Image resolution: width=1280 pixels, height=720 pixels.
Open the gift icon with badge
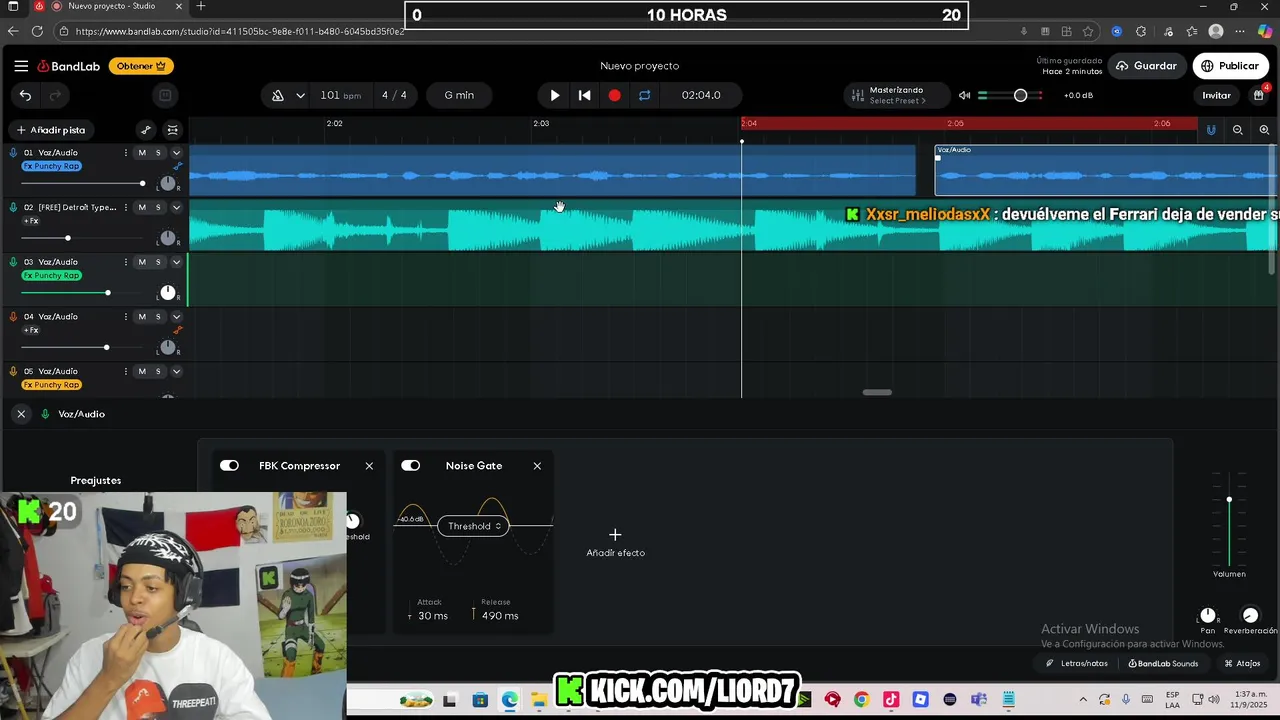1258,95
